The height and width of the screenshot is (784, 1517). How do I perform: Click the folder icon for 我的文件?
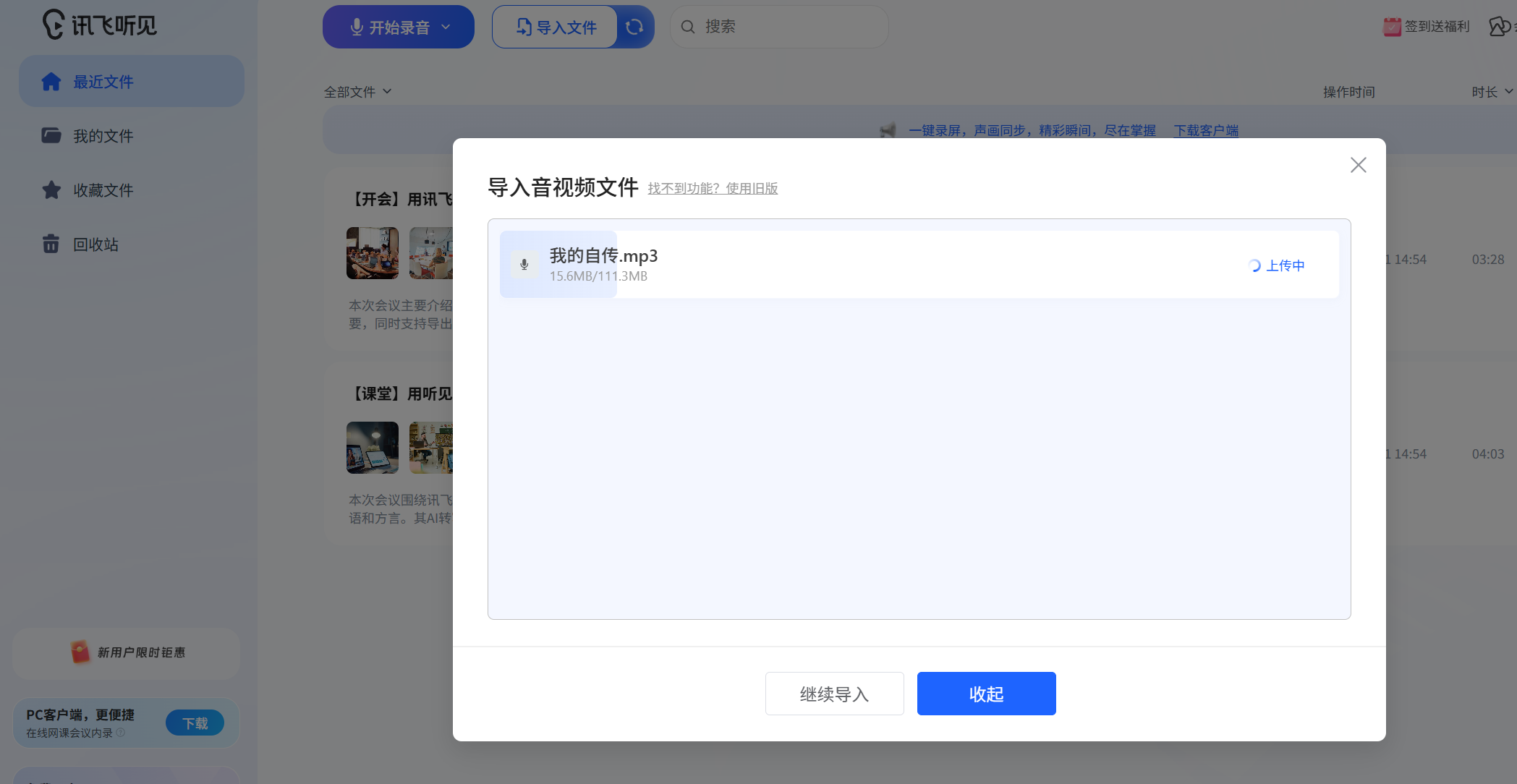pos(51,135)
